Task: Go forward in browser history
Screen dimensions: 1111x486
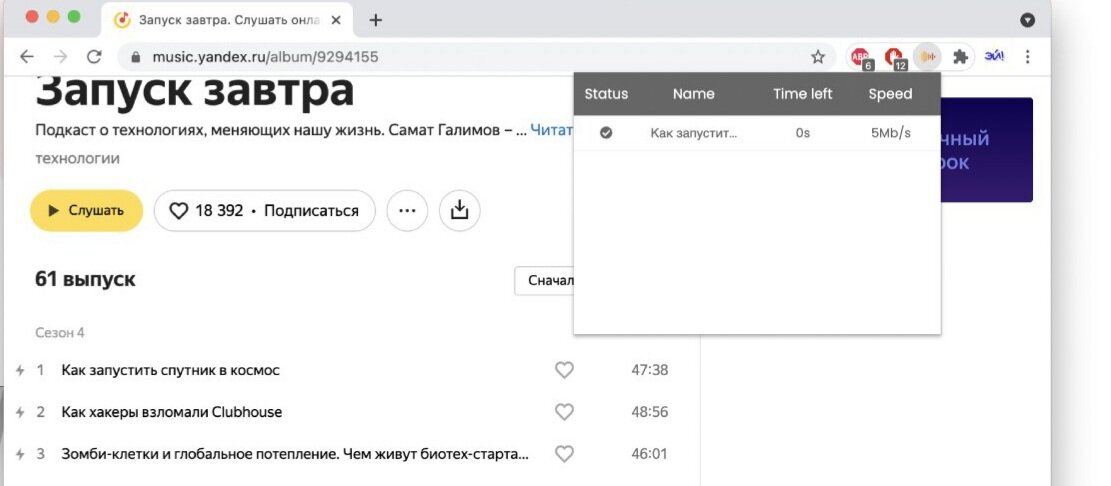Action: (61, 57)
